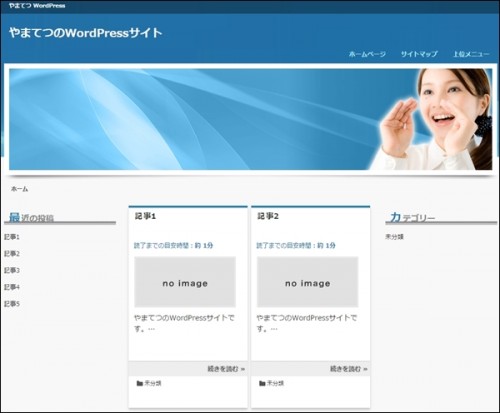Click the excerpt text on 記事2 card
This screenshot has width=500, height=413.
click(x=307, y=323)
